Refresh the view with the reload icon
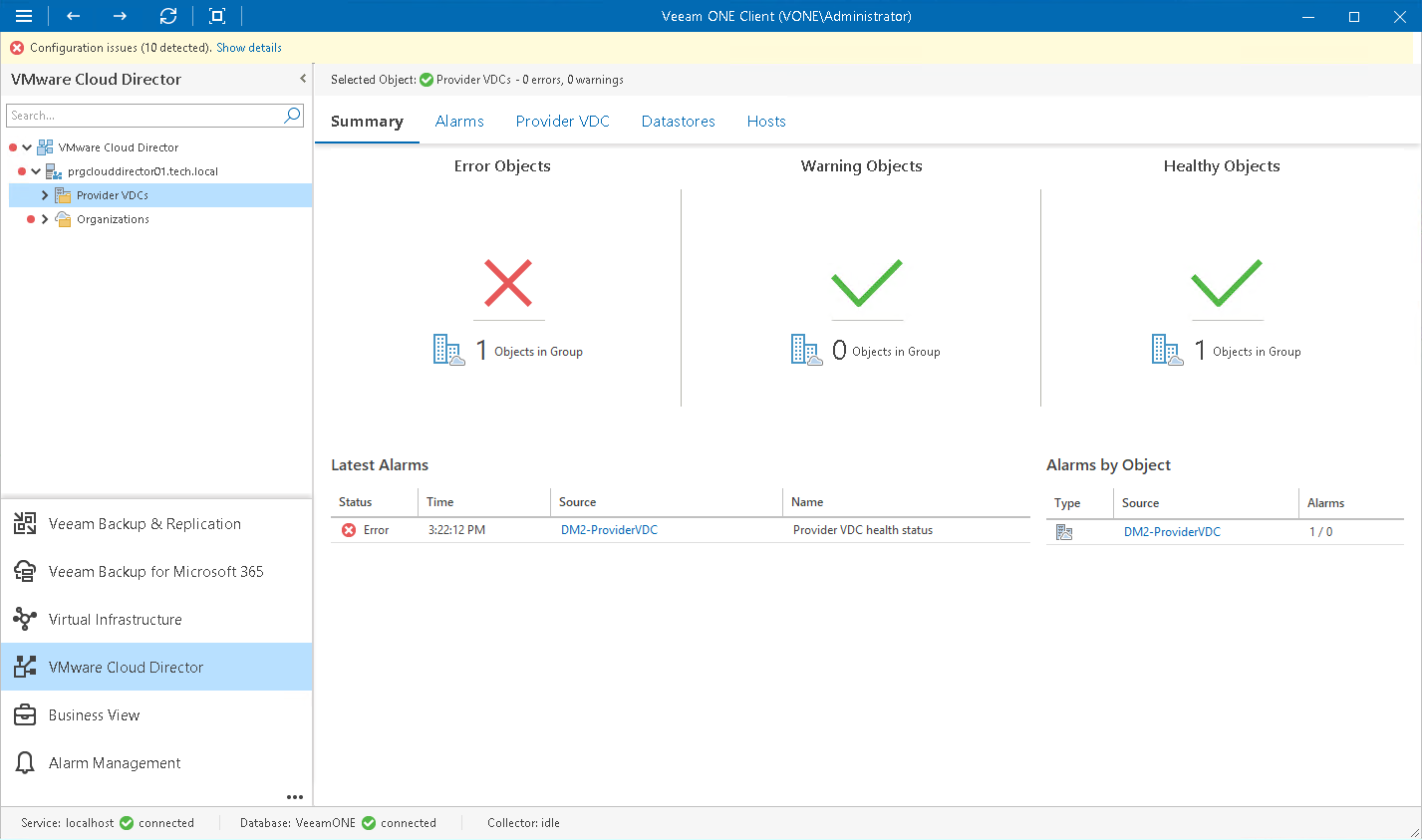The width and height of the screenshot is (1422, 840). click(x=168, y=16)
